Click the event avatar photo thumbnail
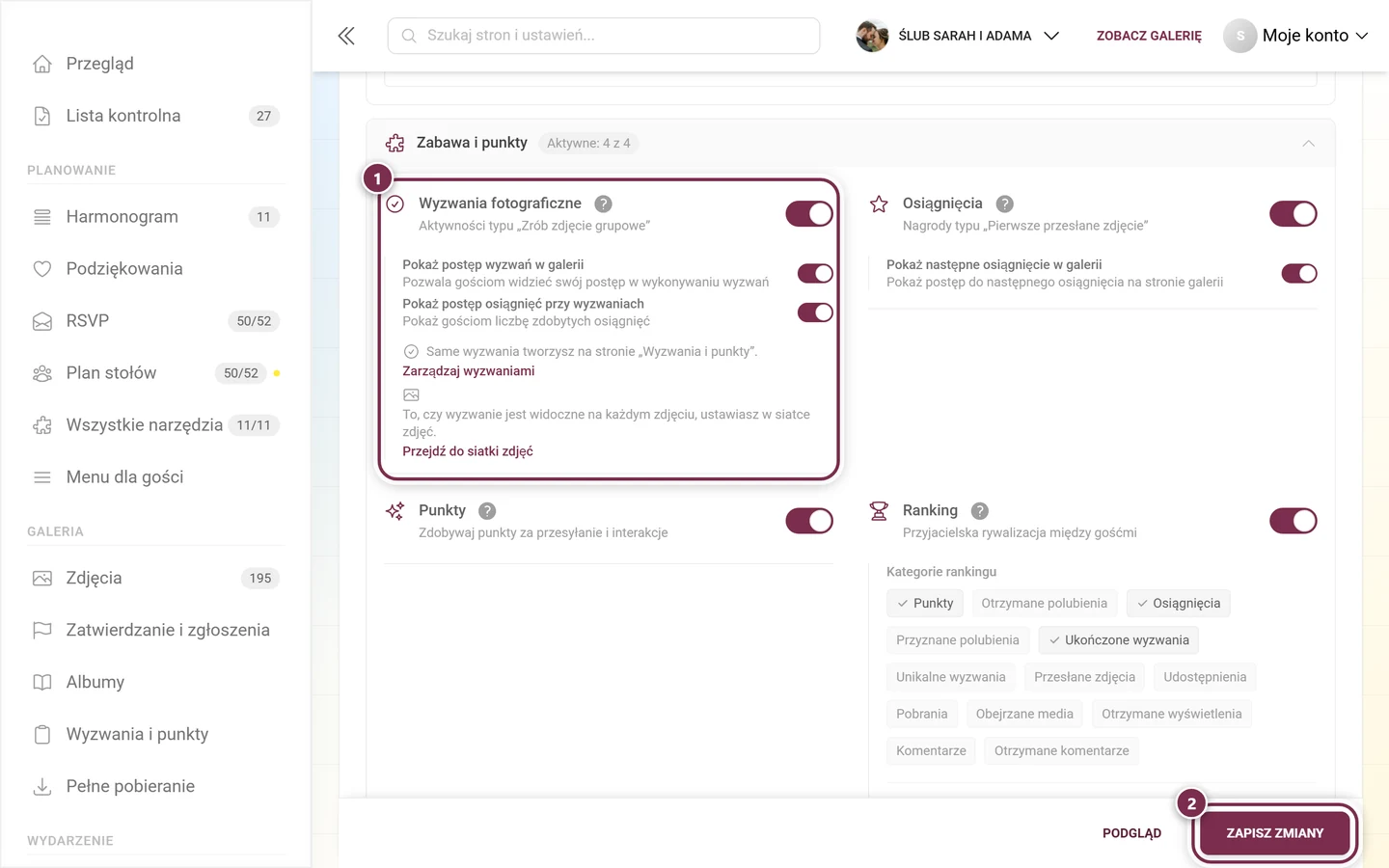Screen dimensions: 1389x868 coord(872,36)
